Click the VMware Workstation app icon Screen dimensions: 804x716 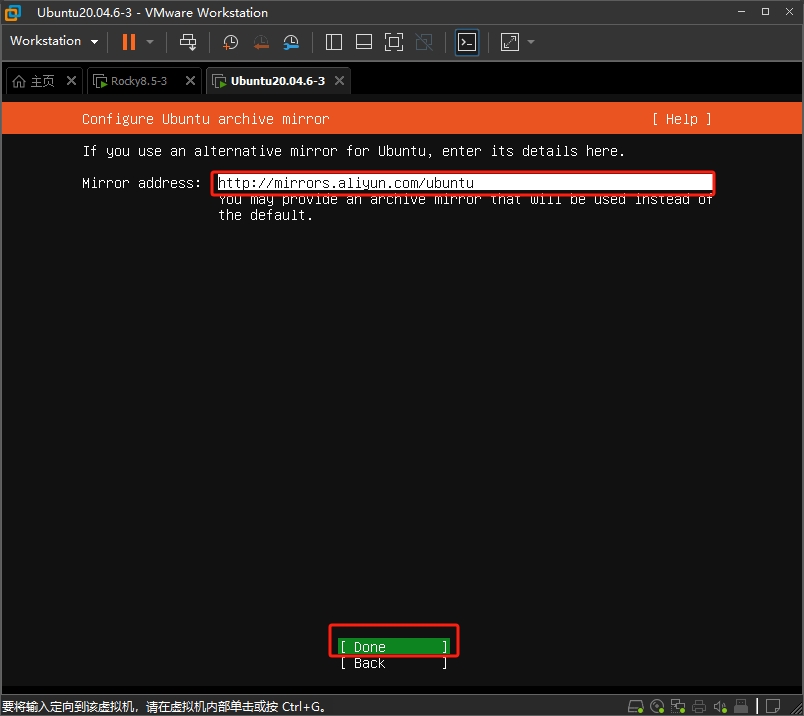(13, 12)
